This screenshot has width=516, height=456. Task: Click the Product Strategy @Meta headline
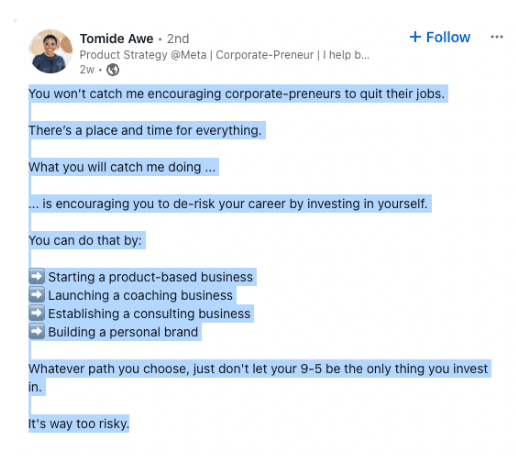(x=224, y=55)
